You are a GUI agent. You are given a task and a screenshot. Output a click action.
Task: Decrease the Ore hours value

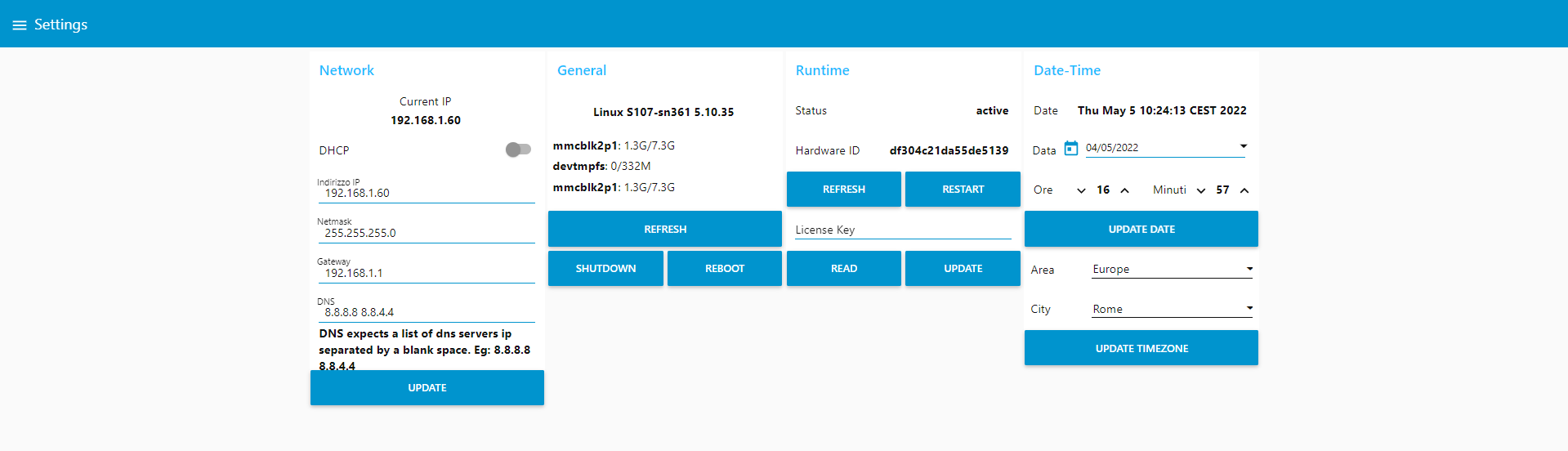click(1081, 190)
